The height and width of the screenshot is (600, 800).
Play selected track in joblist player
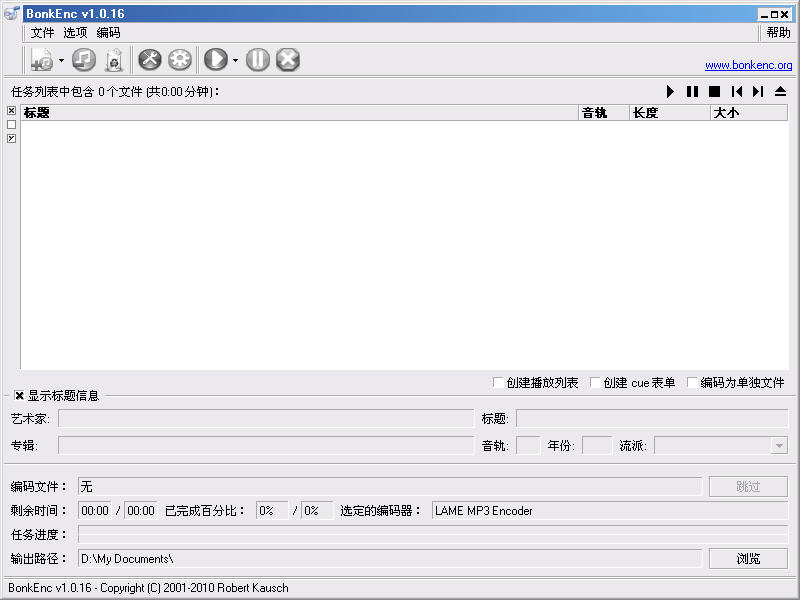pos(670,91)
